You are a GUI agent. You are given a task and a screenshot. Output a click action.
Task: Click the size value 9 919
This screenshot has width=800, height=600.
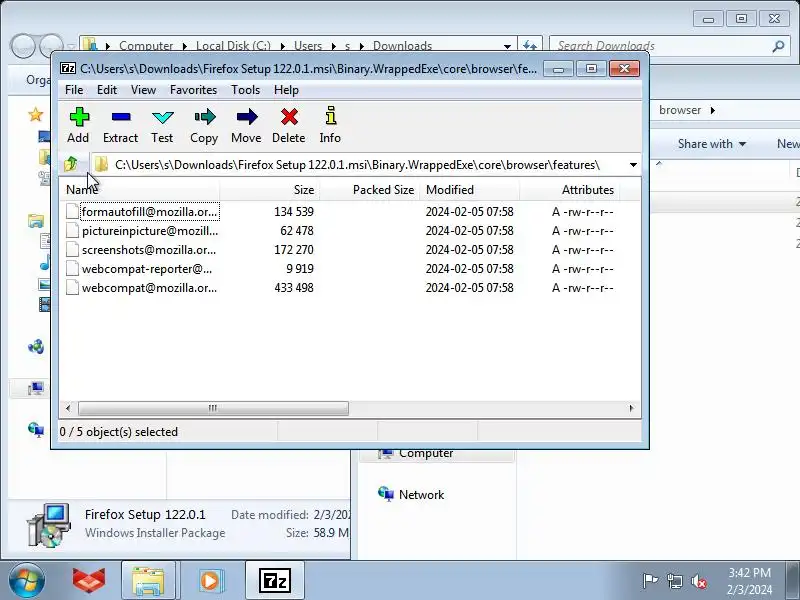[300, 269]
